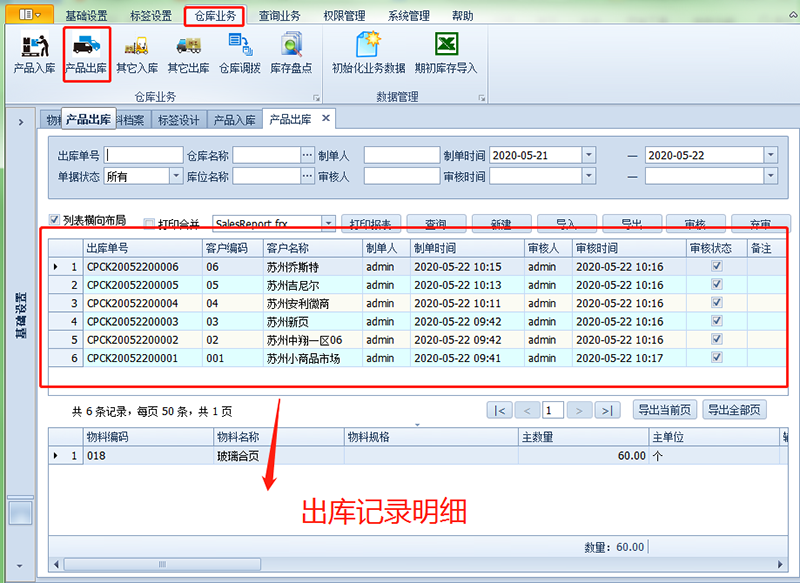
Task: Click 导出当前页 button
Action: (x=665, y=410)
